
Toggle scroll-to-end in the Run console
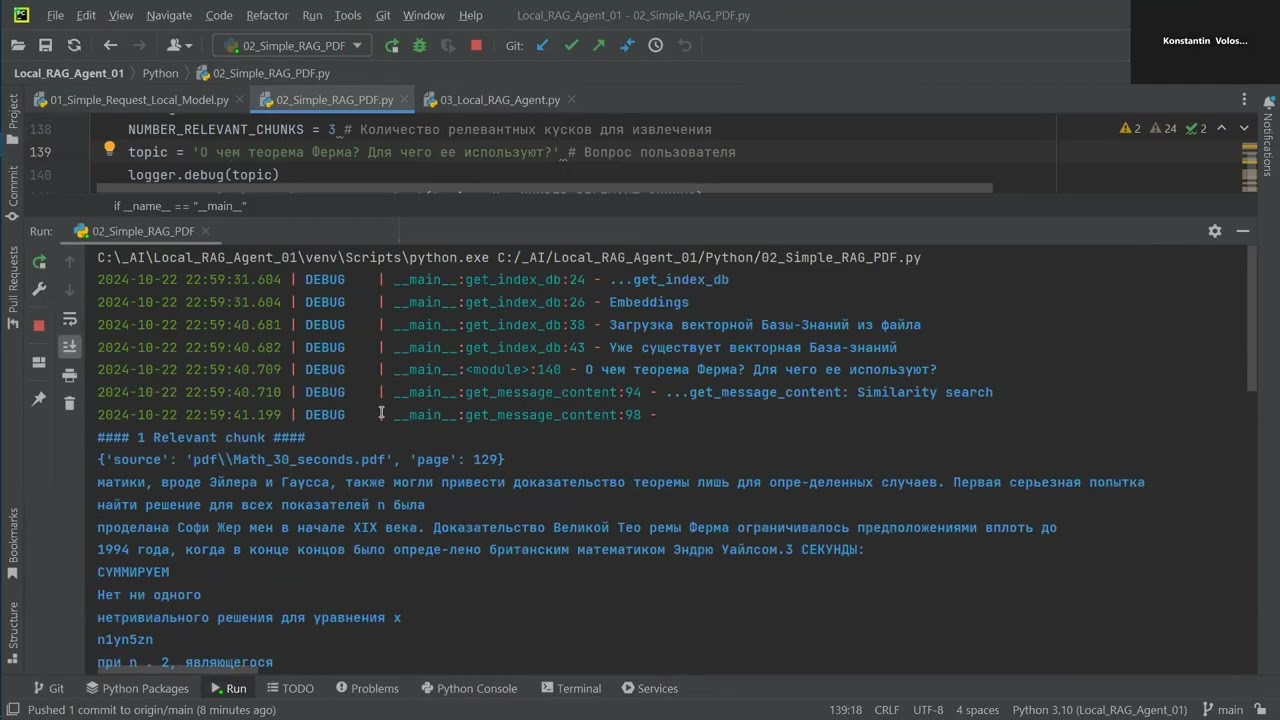69,347
